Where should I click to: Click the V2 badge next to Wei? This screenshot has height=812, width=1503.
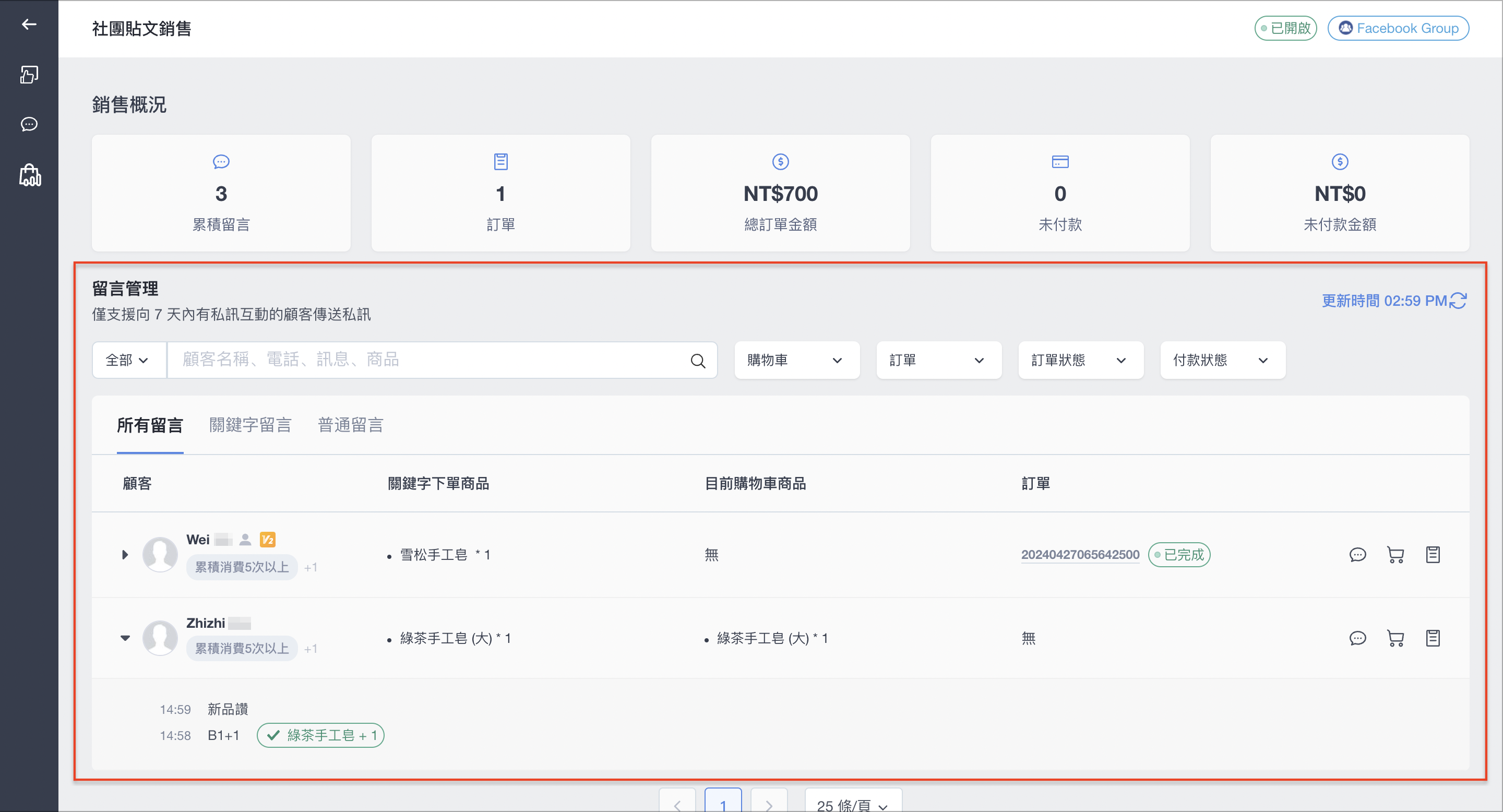pos(267,540)
